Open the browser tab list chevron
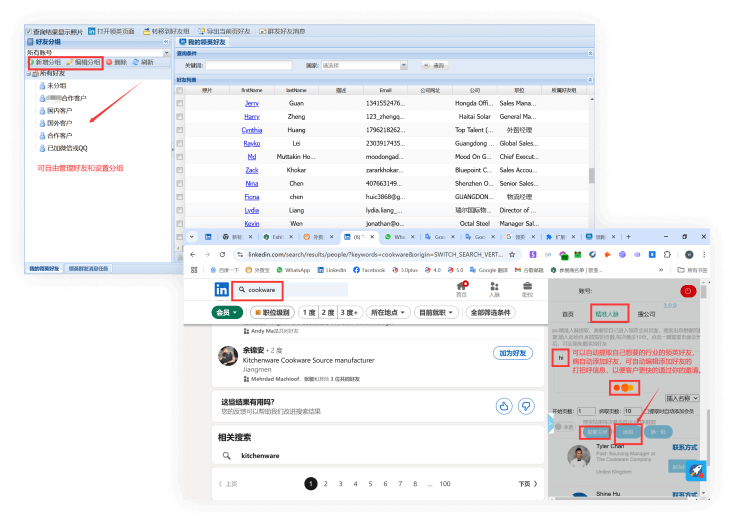Viewport: 734px width, 524px height. tap(191, 237)
